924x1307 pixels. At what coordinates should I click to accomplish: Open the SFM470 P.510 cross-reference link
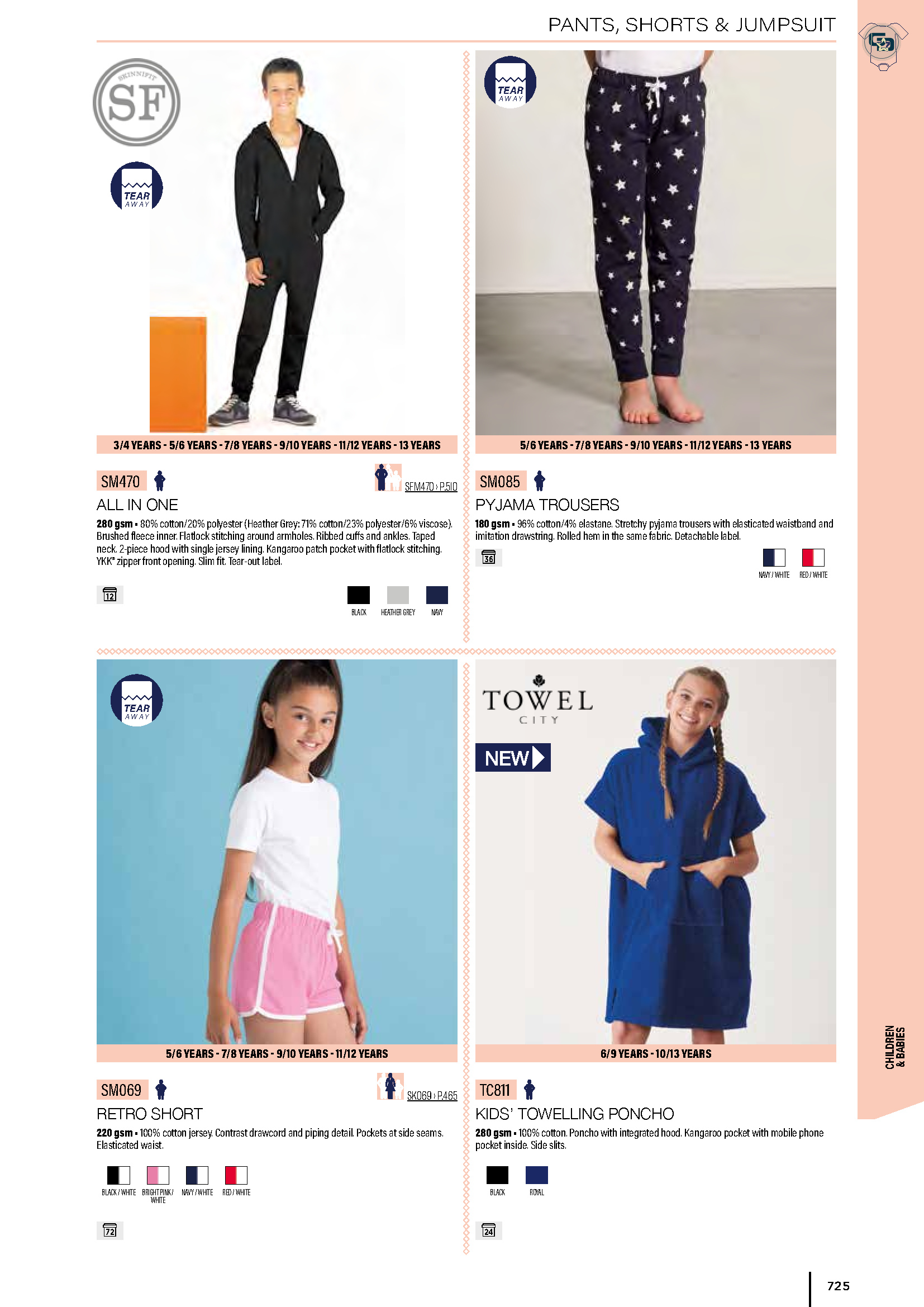click(431, 487)
